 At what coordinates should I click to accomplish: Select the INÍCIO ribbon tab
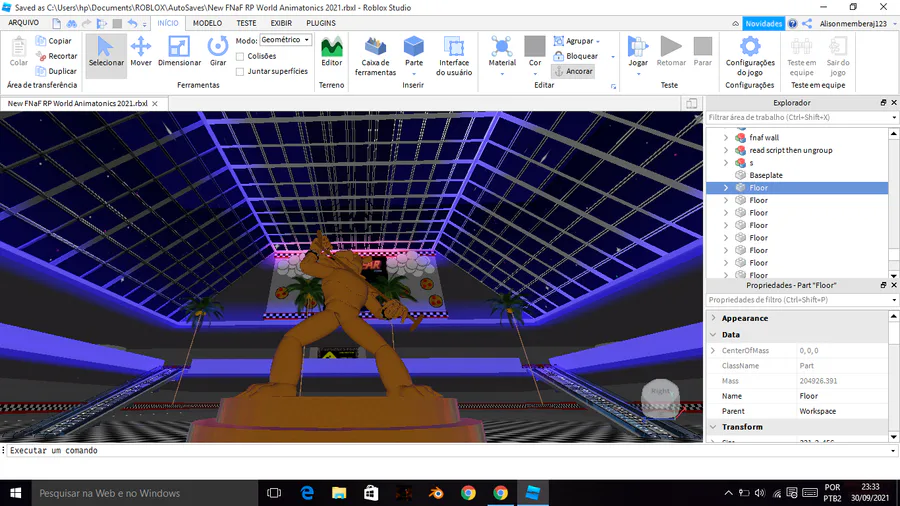coord(168,23)
